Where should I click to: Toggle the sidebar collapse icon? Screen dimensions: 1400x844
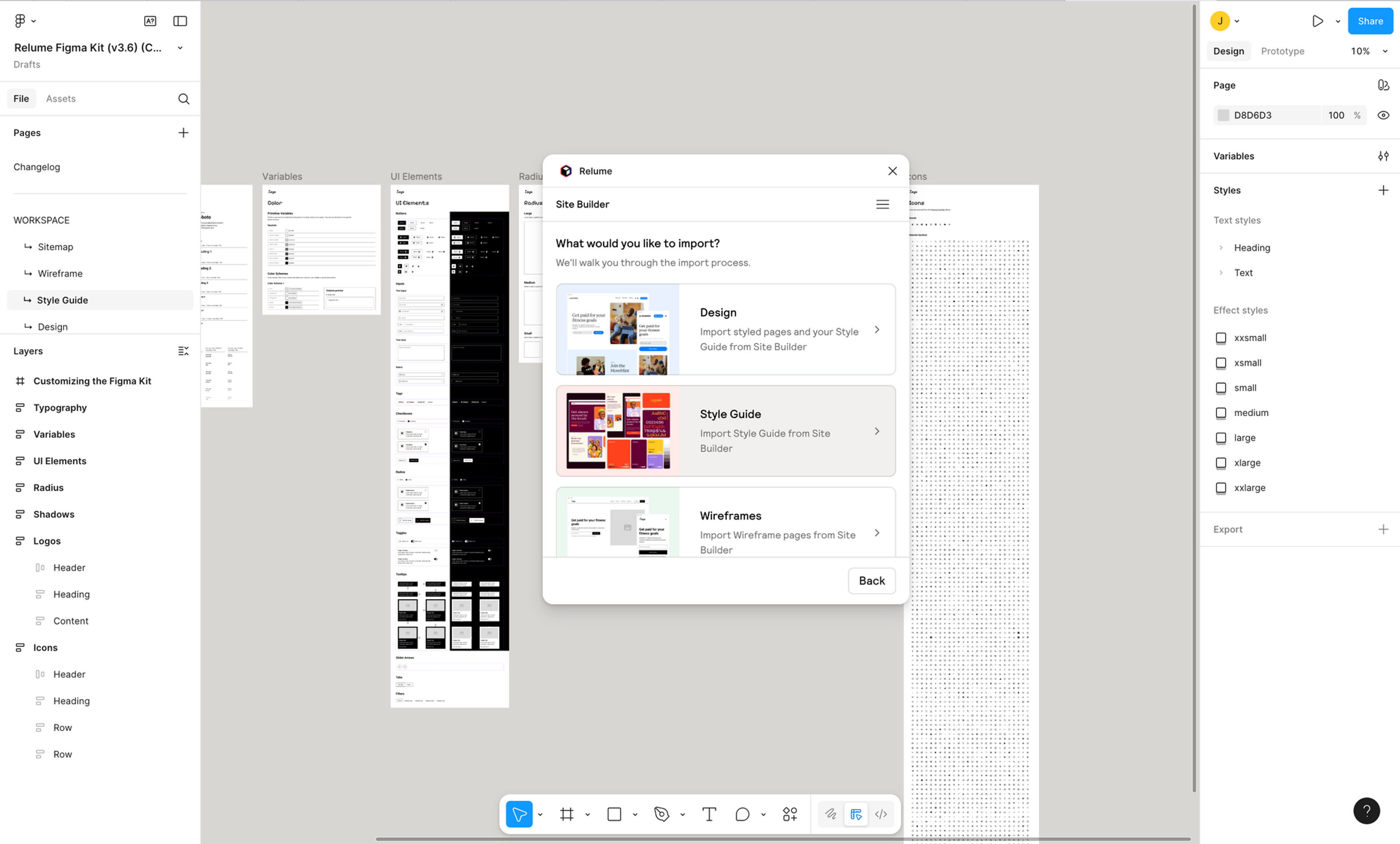point(180,21)
